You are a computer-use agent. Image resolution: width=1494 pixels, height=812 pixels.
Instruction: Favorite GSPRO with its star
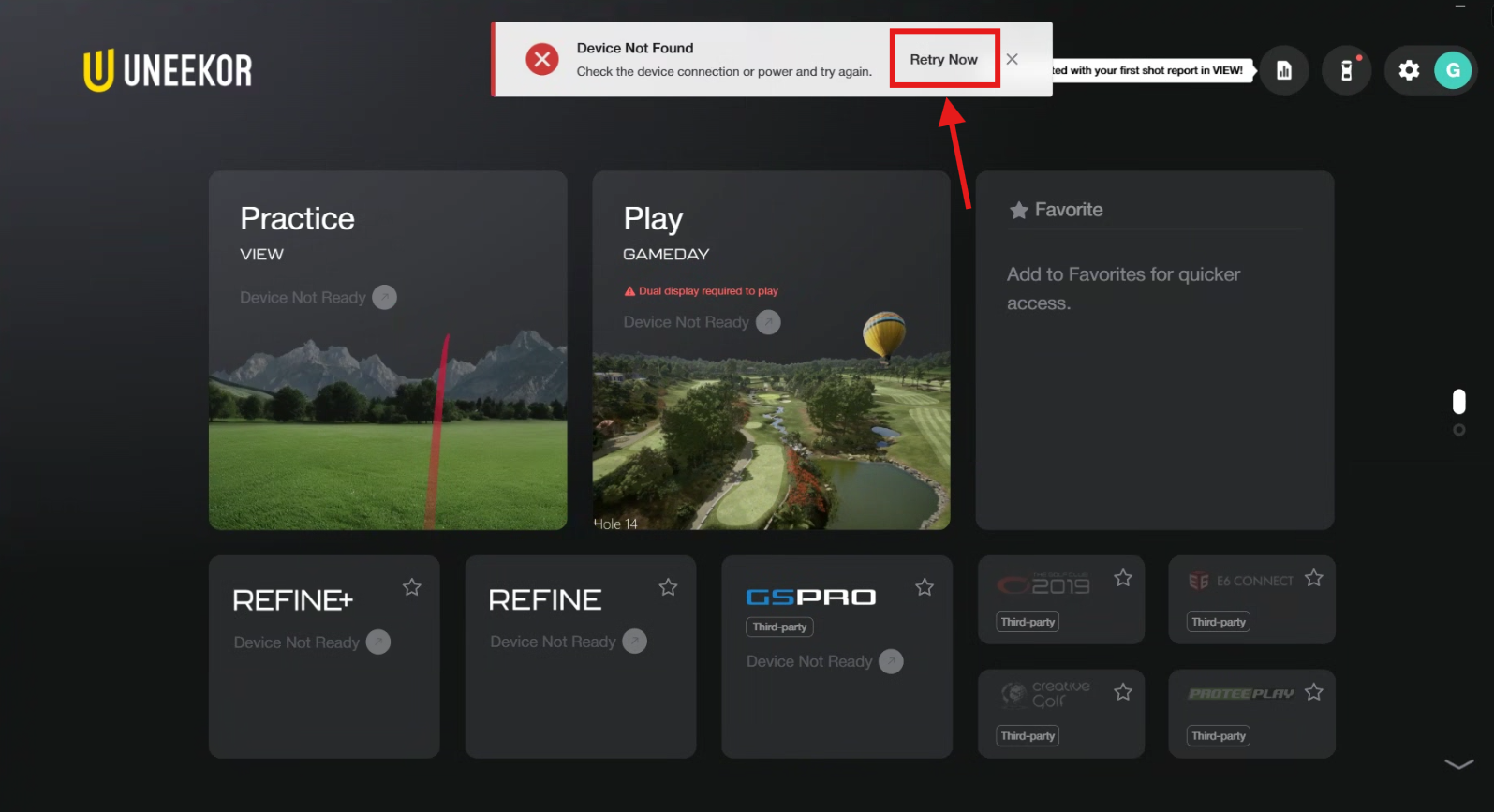point(925,587)
